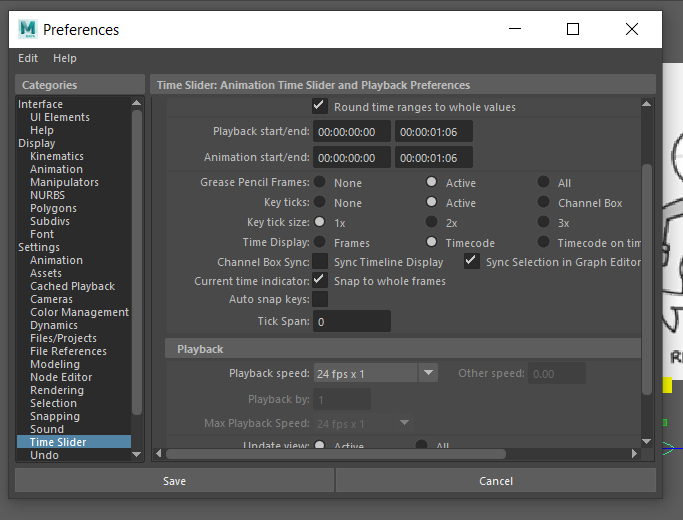Select the Files/Projects category
This screenshot has height=520, width=683.
[x=63, y=338]
